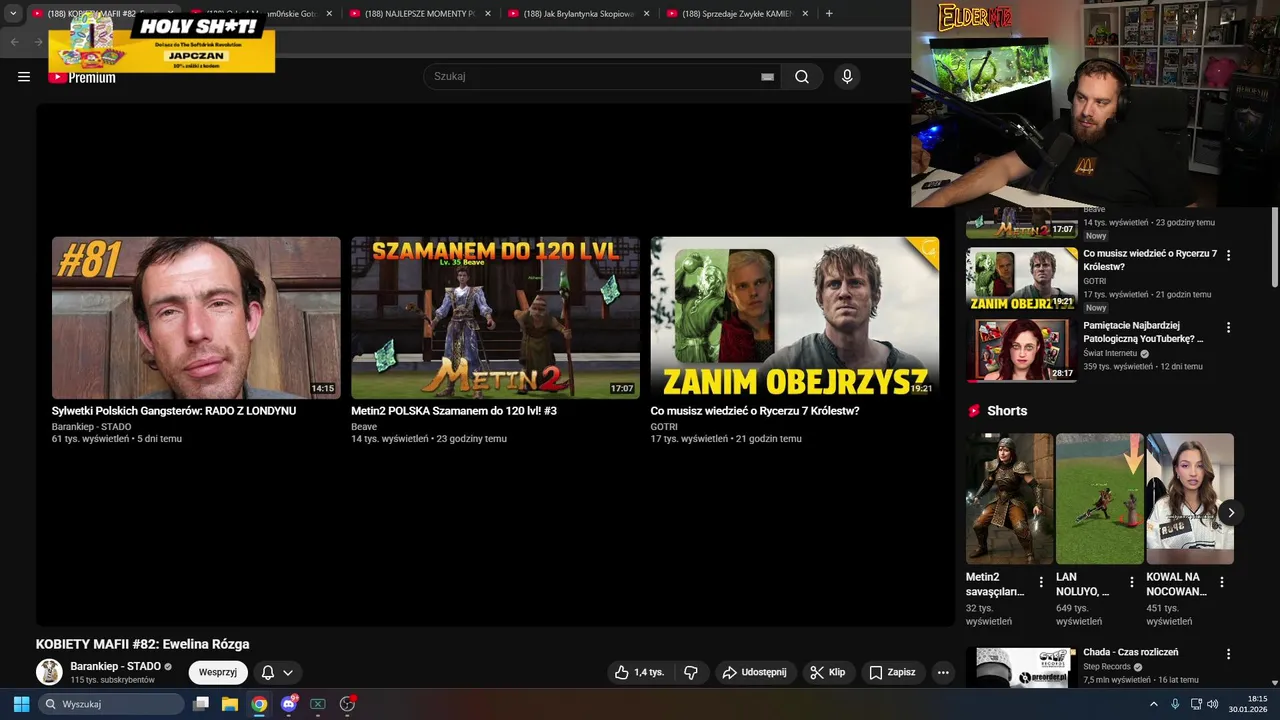This screenshot has width=1280, height=720.
Task: Open the Windows Start menu
Action: [x=21, y=704]
